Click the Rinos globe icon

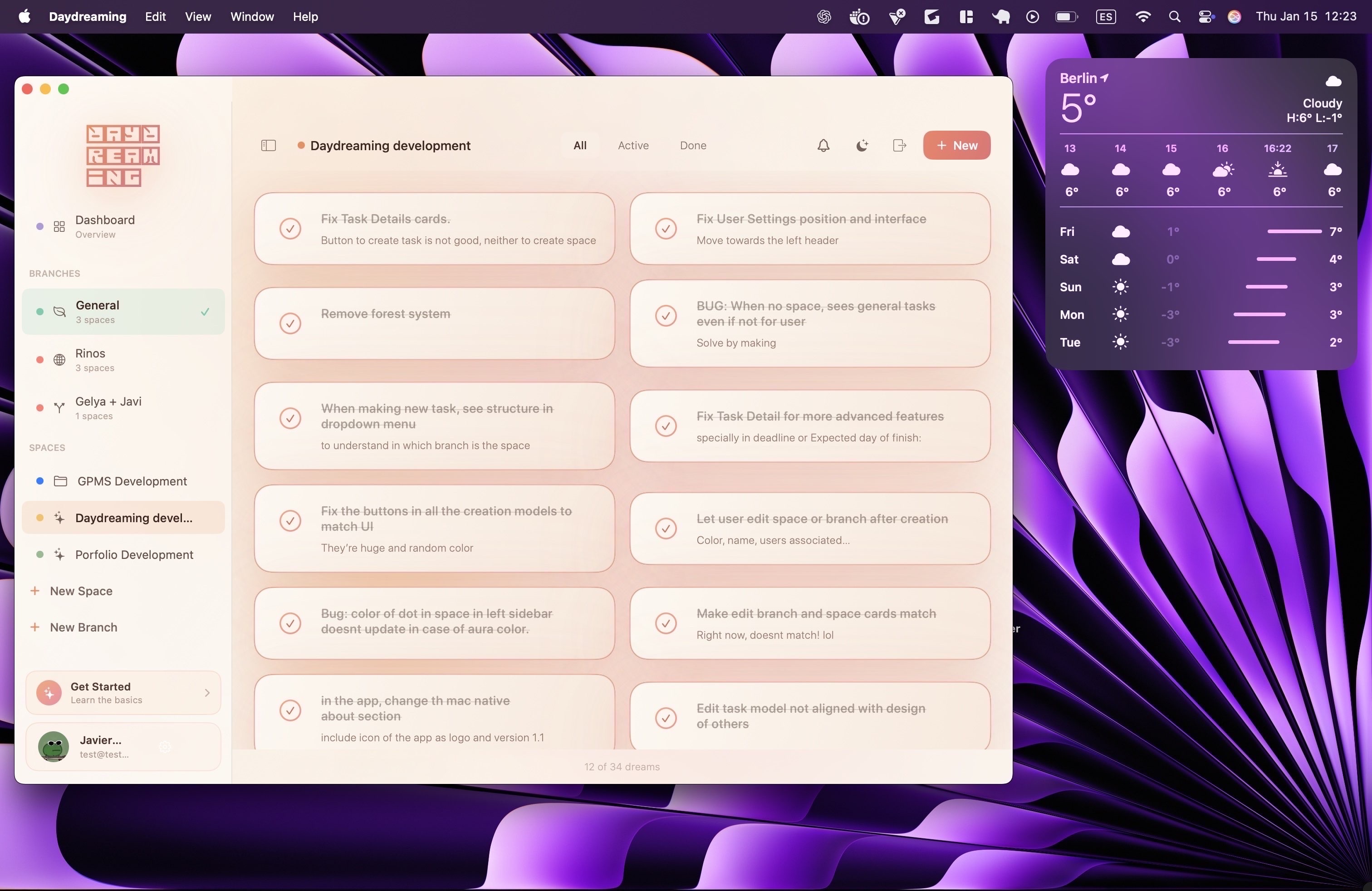59,360
